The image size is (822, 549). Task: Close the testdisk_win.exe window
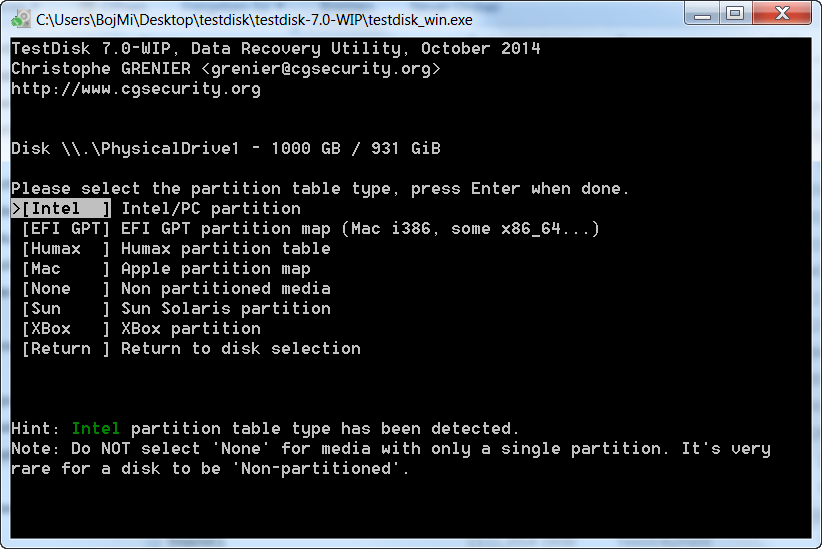pyautogui.click(x=782, y=14)
